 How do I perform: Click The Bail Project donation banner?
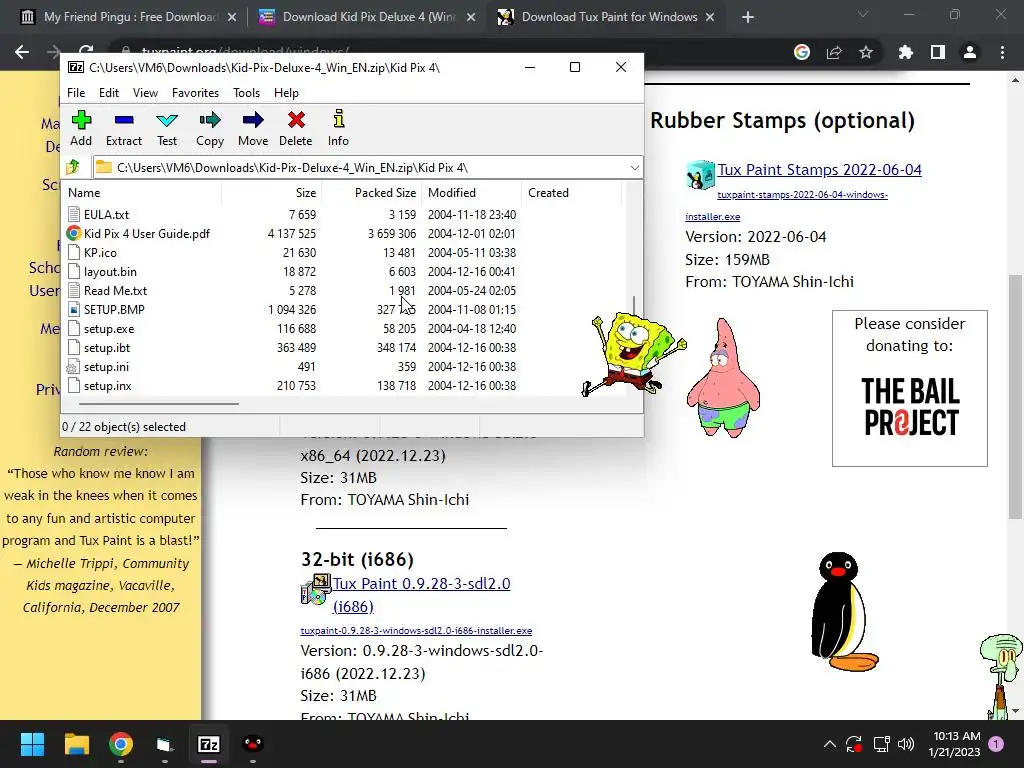click(x=910, y=389)
